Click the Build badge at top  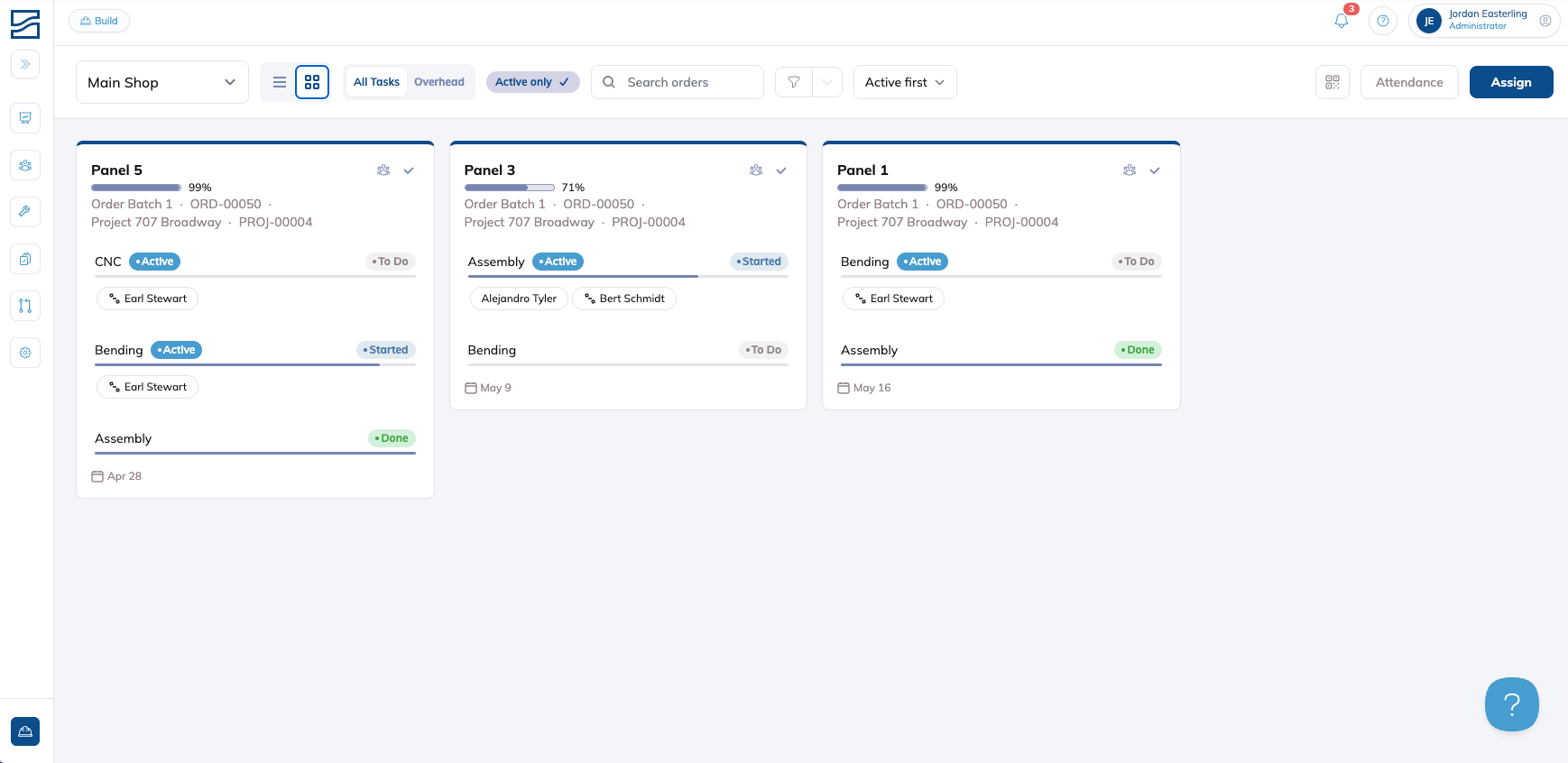(x=99, y=21)
